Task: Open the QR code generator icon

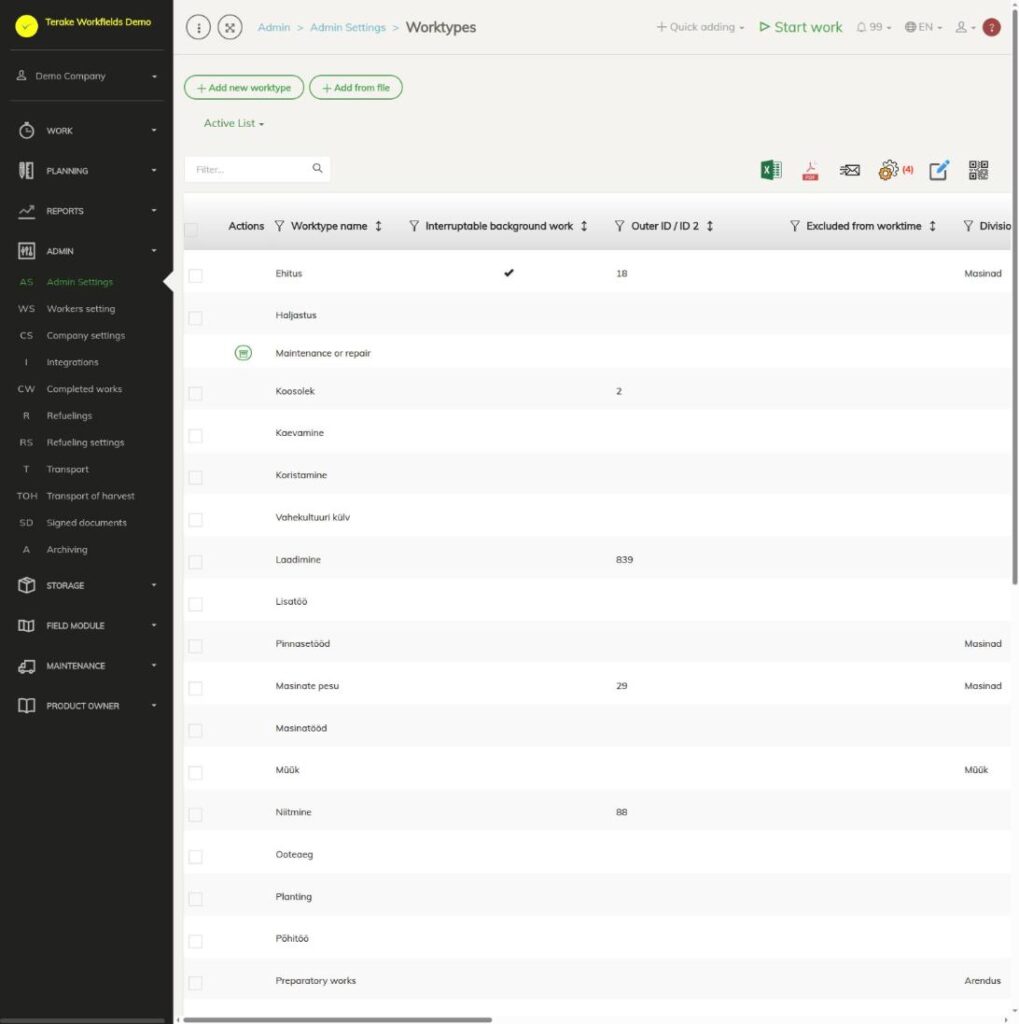Action: [978, 170]
